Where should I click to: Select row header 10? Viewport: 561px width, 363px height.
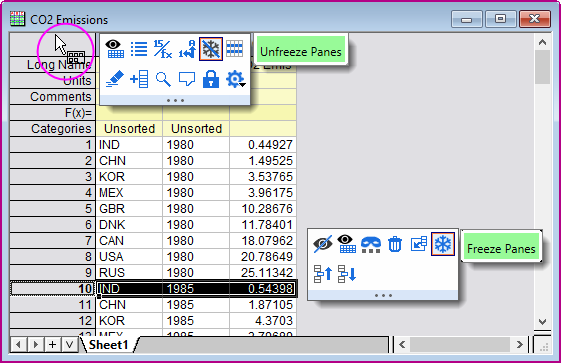point(53,289)
